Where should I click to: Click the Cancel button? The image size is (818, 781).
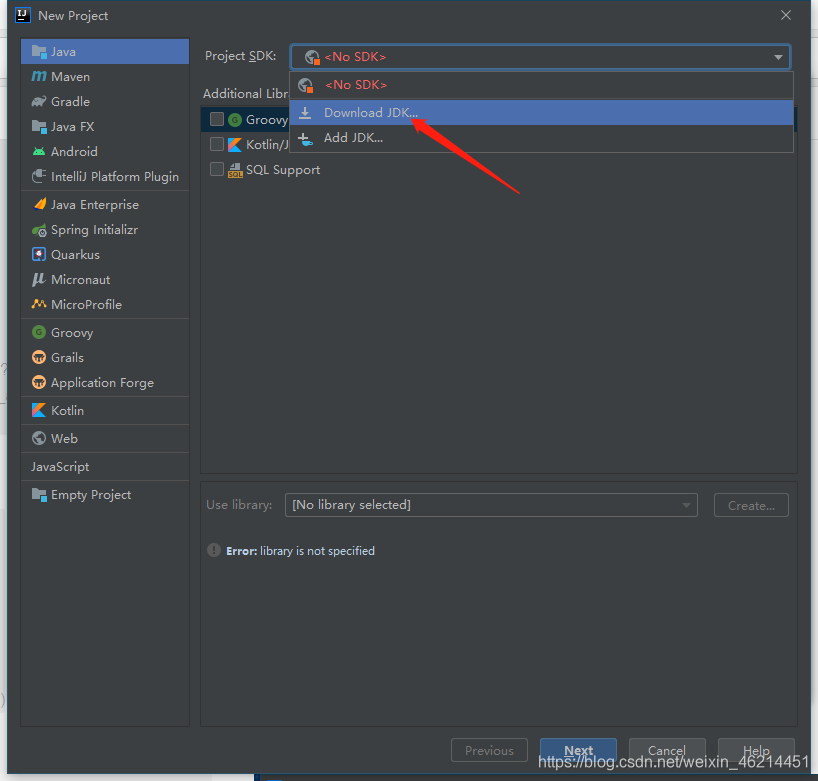click(667, 750)
